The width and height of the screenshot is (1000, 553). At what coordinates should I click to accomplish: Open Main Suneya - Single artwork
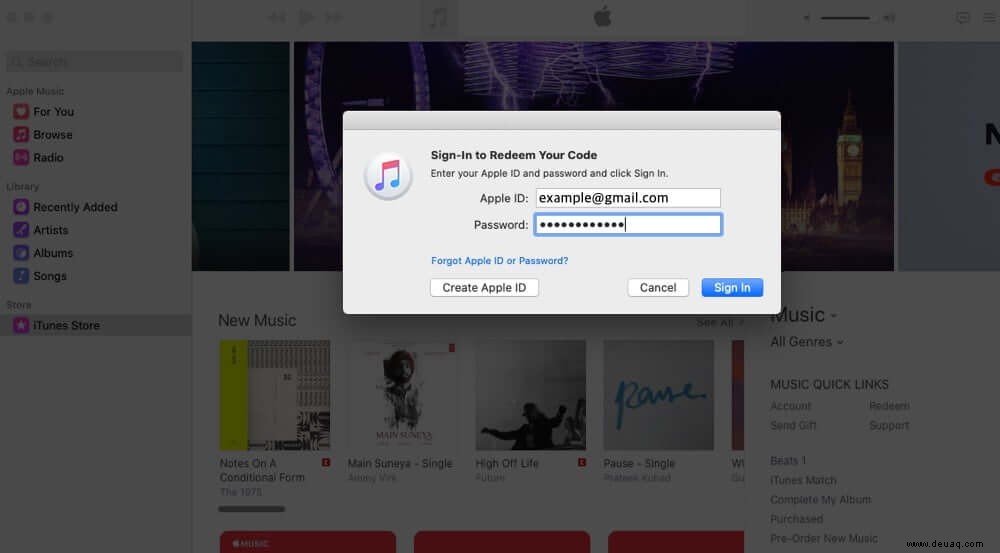point(403,395)
